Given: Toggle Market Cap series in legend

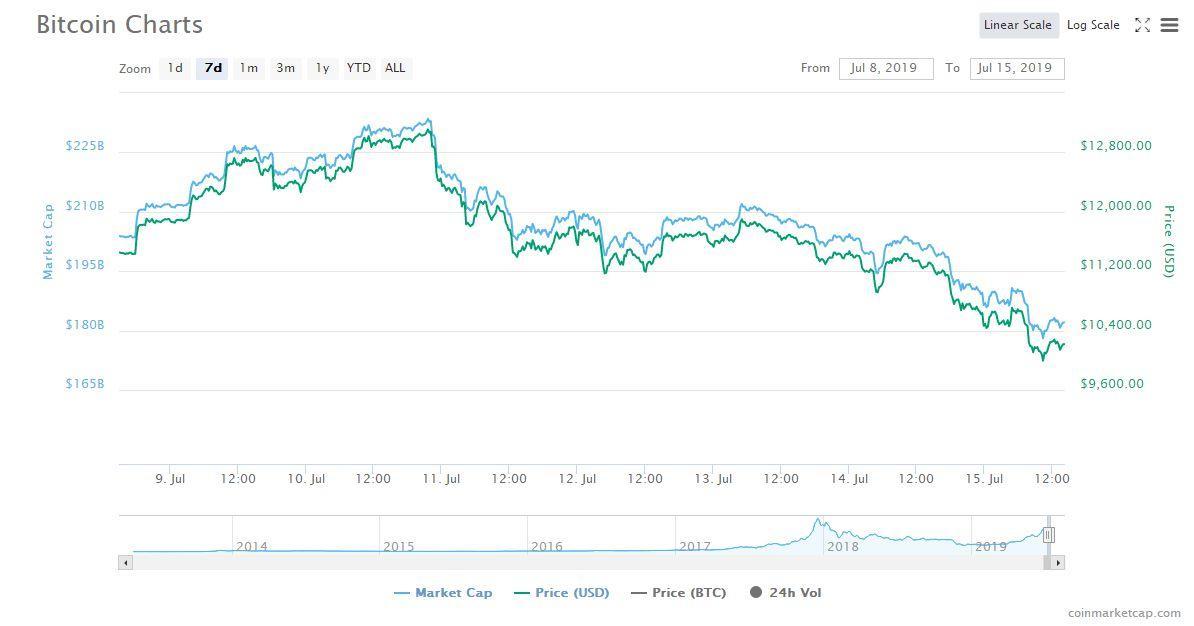Looking at the screenshot, I should [x=443, y=593].
